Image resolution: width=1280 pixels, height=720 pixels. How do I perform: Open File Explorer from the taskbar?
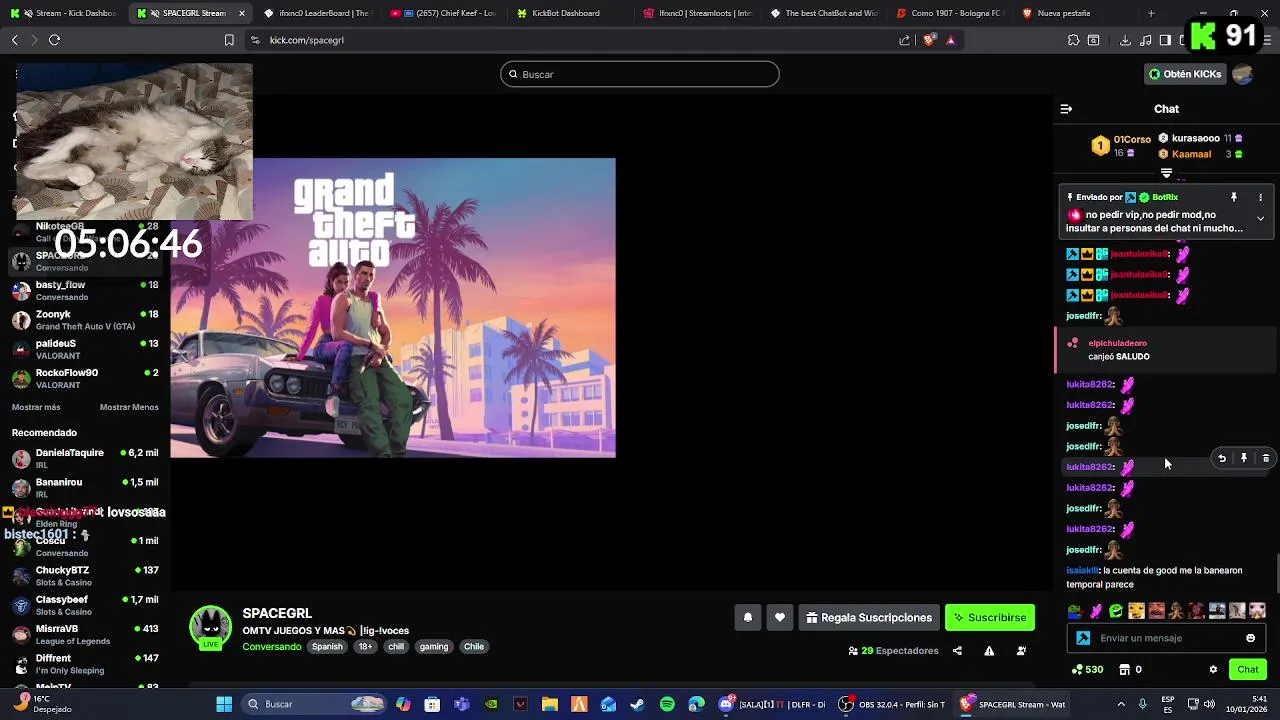coord(549,705)
